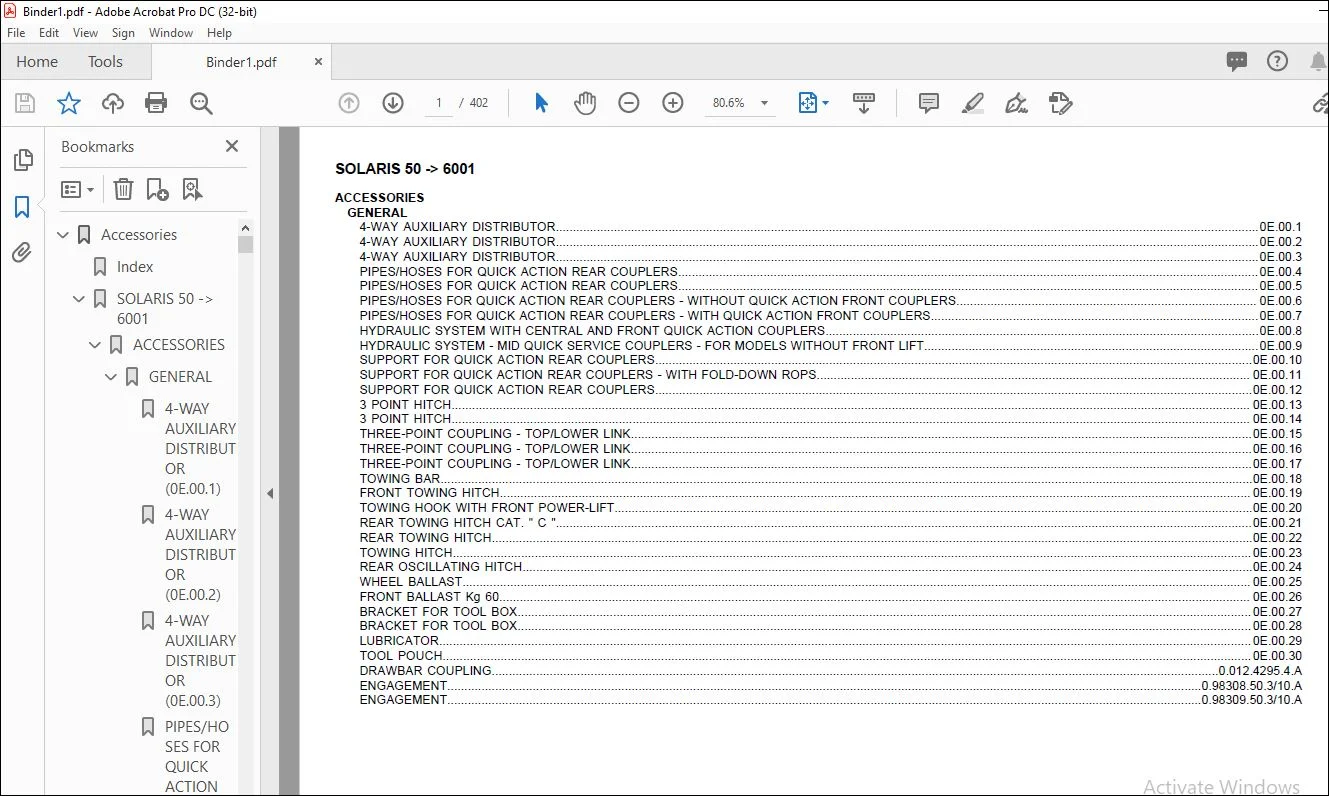Image resolution: width=1329 pixels, height=796 pixels.
Task: Open the Window menu
Action: pos(171,33)
